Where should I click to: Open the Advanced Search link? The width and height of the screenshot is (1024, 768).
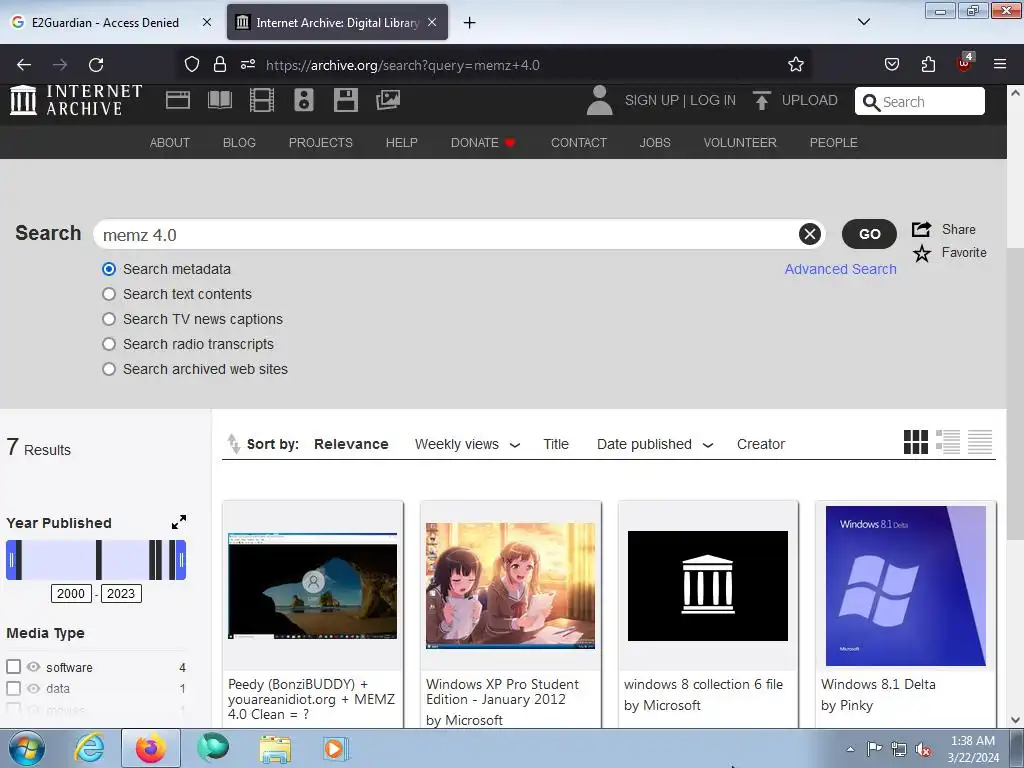pos(840,269)
